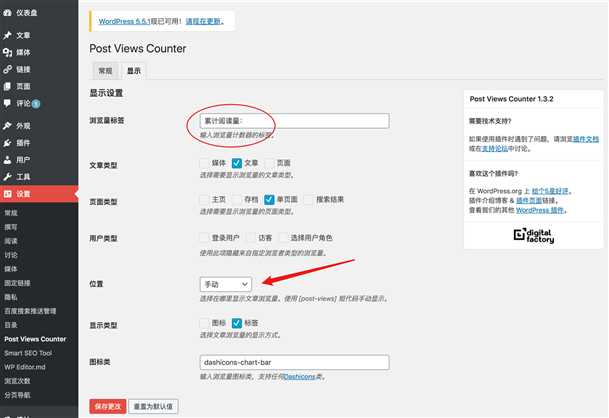Check the 选择用户角色 checkbox
This screenshot has width=609, height=418.
point(284,237)
